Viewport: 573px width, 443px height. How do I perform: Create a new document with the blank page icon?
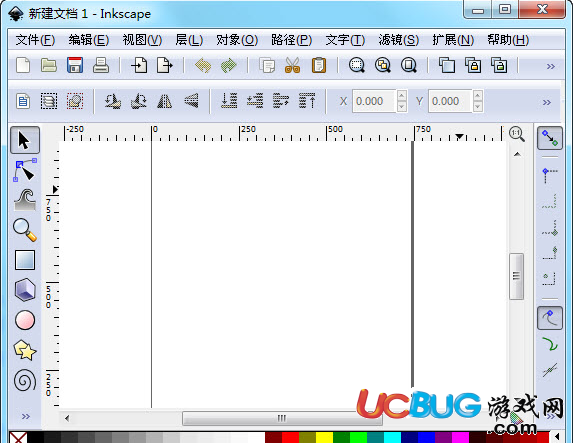coord(23,65)
